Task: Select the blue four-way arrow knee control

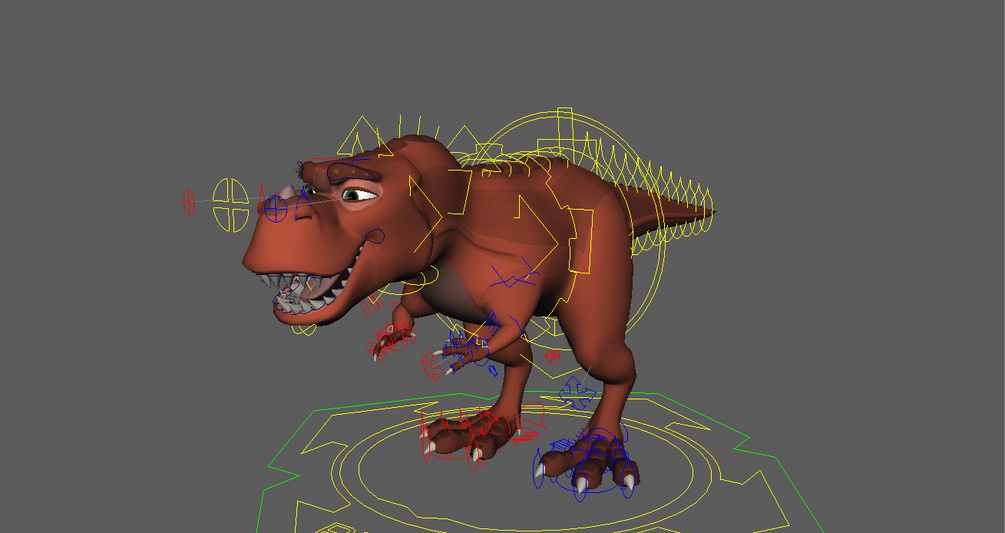Action: 577,392
